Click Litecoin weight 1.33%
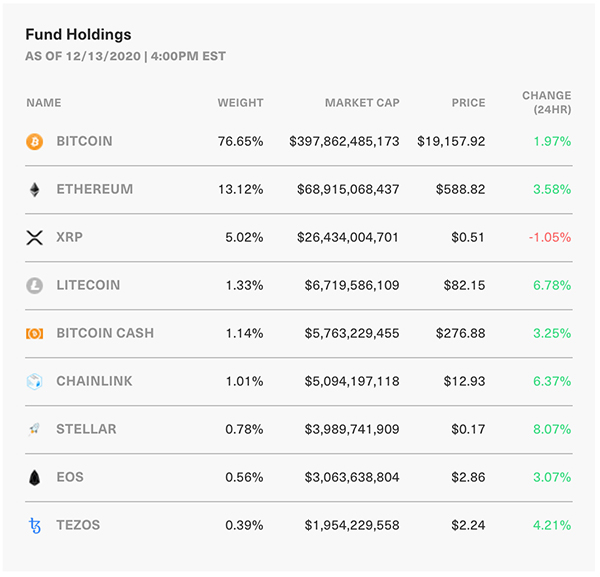The height and width of the screenshot is (577, 600). pos(244,285)
